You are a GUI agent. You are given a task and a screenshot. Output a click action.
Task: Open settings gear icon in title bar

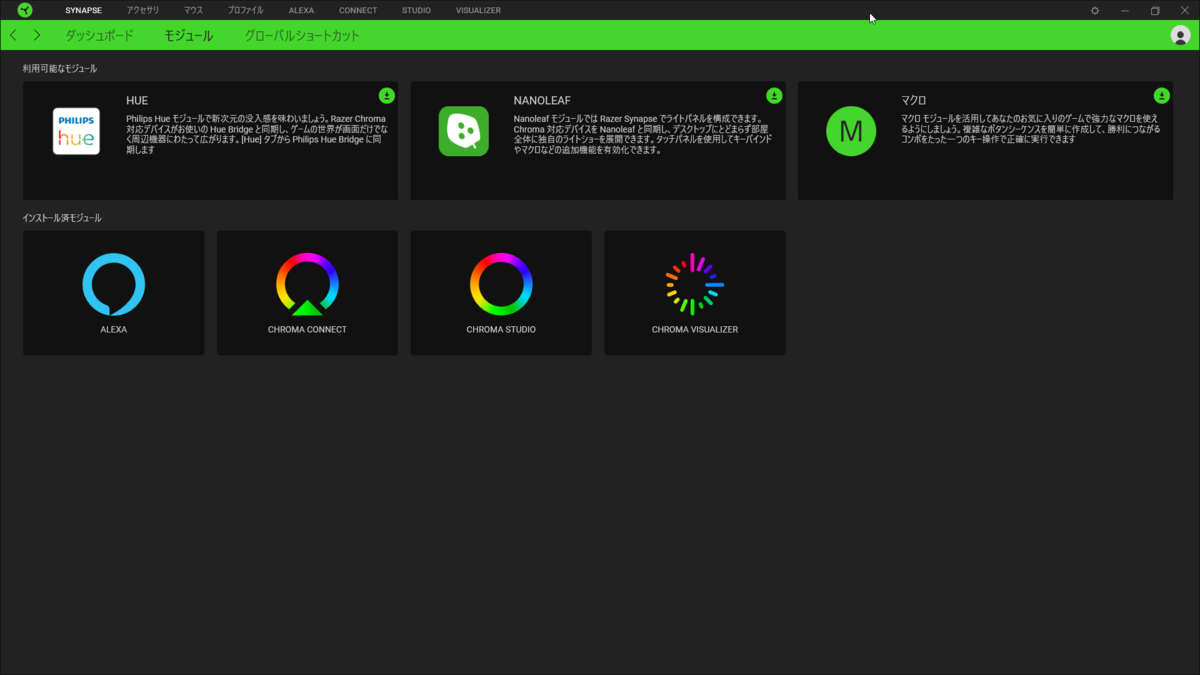(1095, 10)
